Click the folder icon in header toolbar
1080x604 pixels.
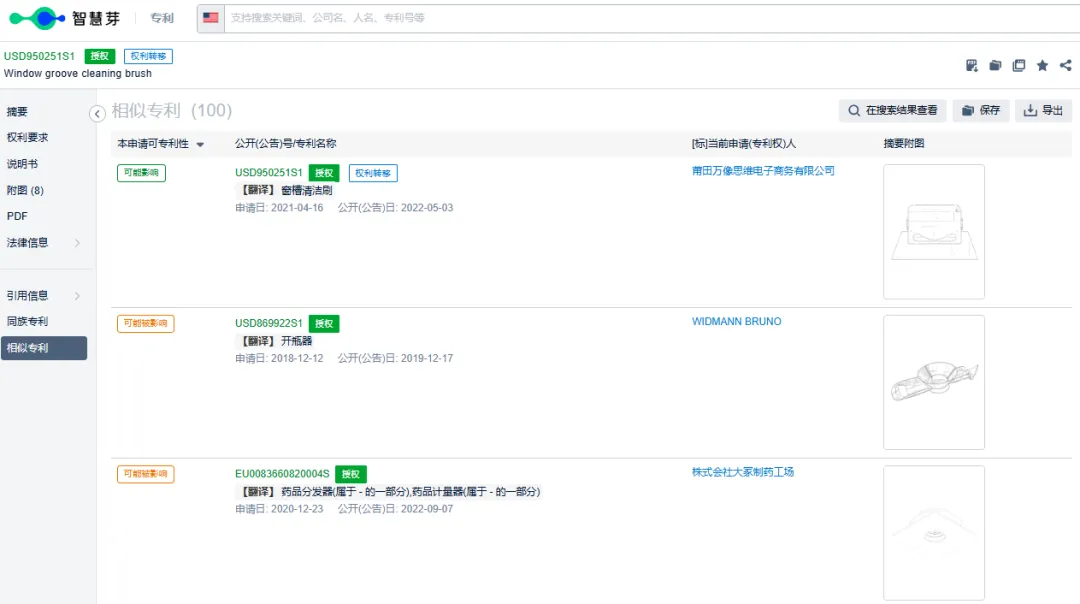[x=995, y=65]
